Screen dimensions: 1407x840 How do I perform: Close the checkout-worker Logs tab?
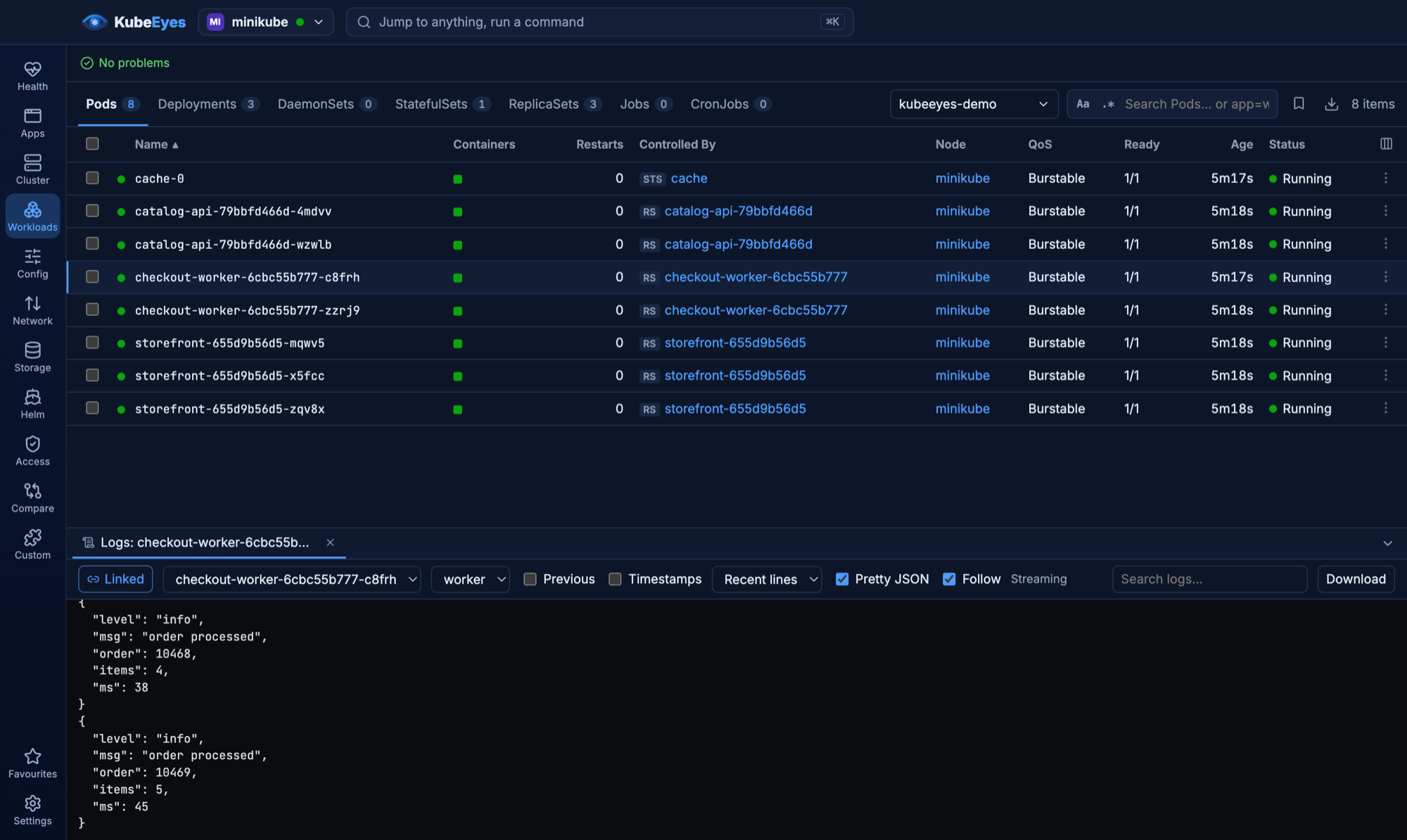pyautogui.click(x=330, y=542)
